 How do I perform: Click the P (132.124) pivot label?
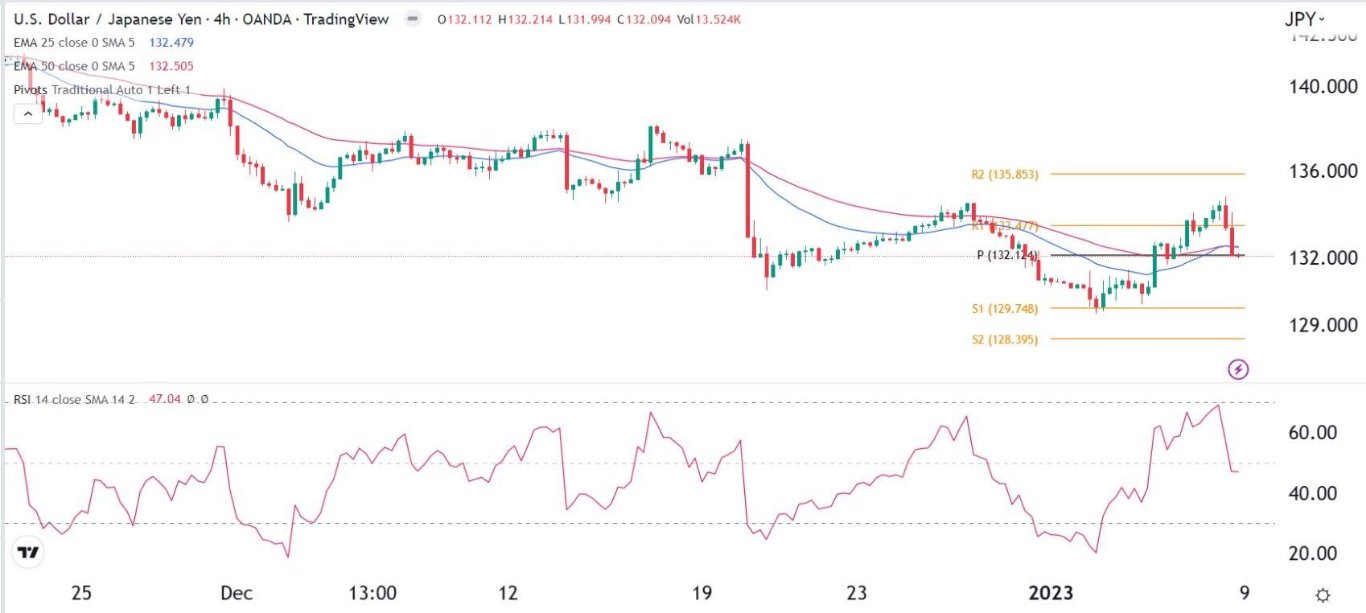pos(1009,256)
